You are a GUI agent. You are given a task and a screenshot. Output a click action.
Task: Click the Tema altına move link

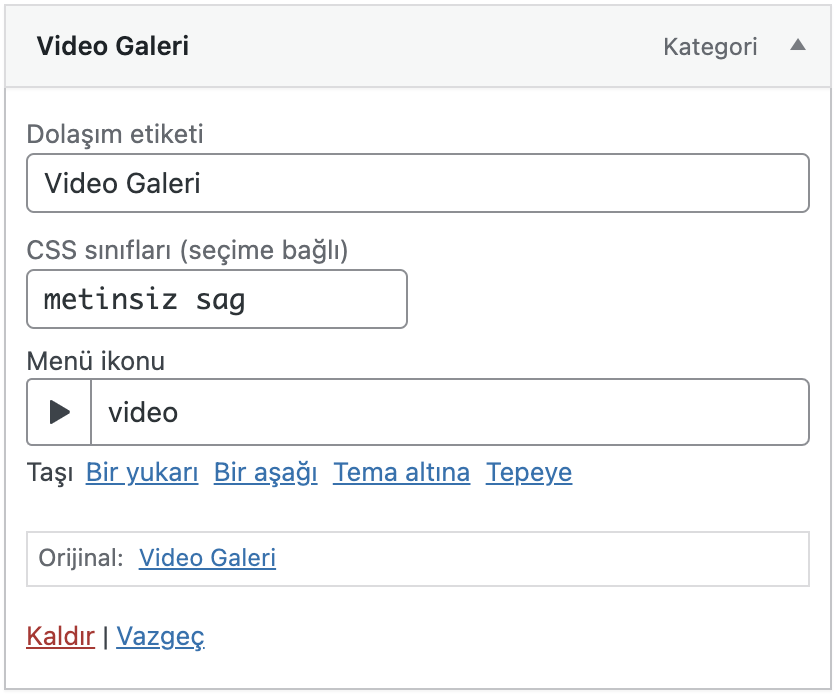(x=402, y=472)
